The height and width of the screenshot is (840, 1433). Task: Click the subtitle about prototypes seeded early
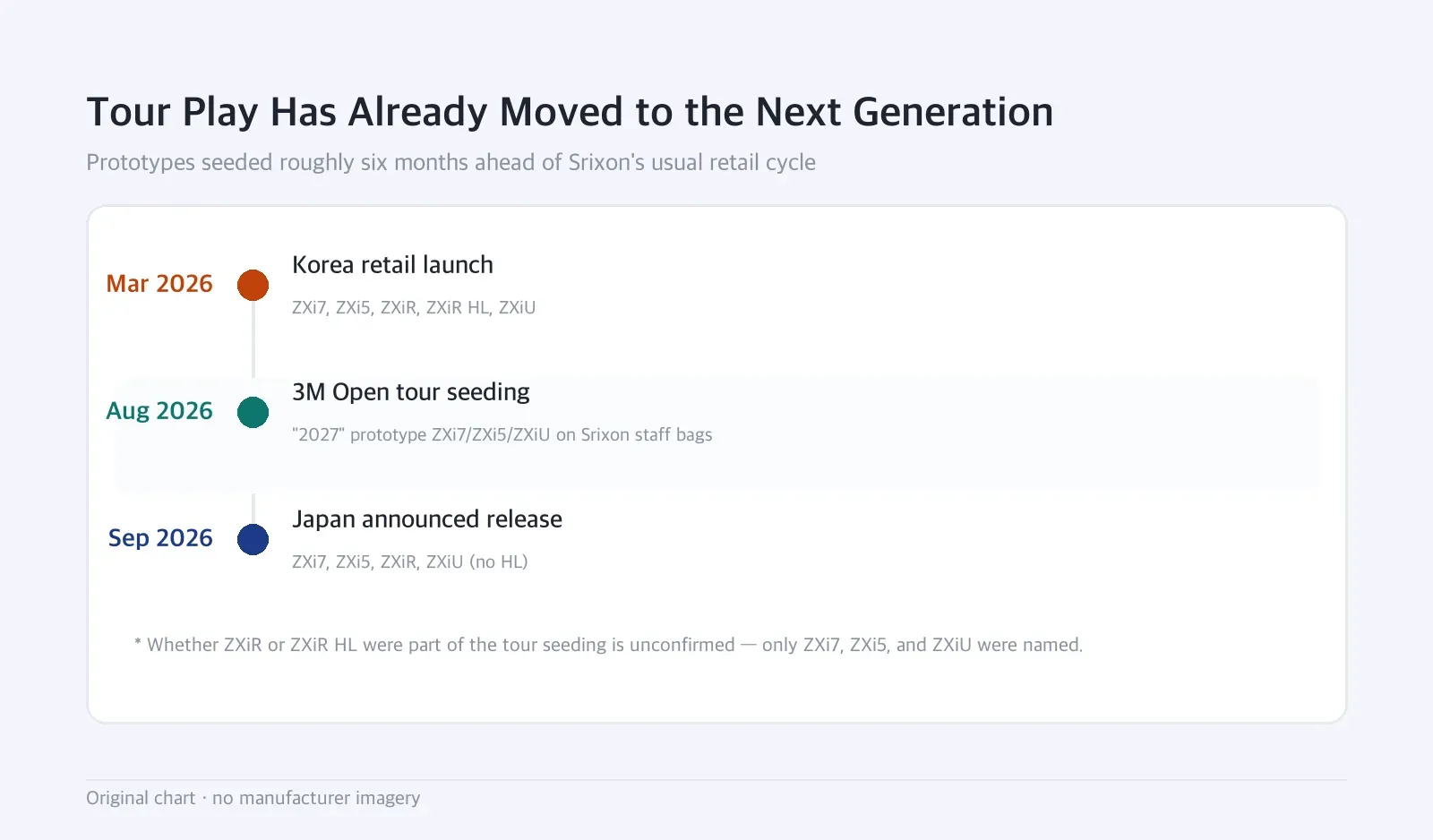pyautogui.click(x=450, y=162)
